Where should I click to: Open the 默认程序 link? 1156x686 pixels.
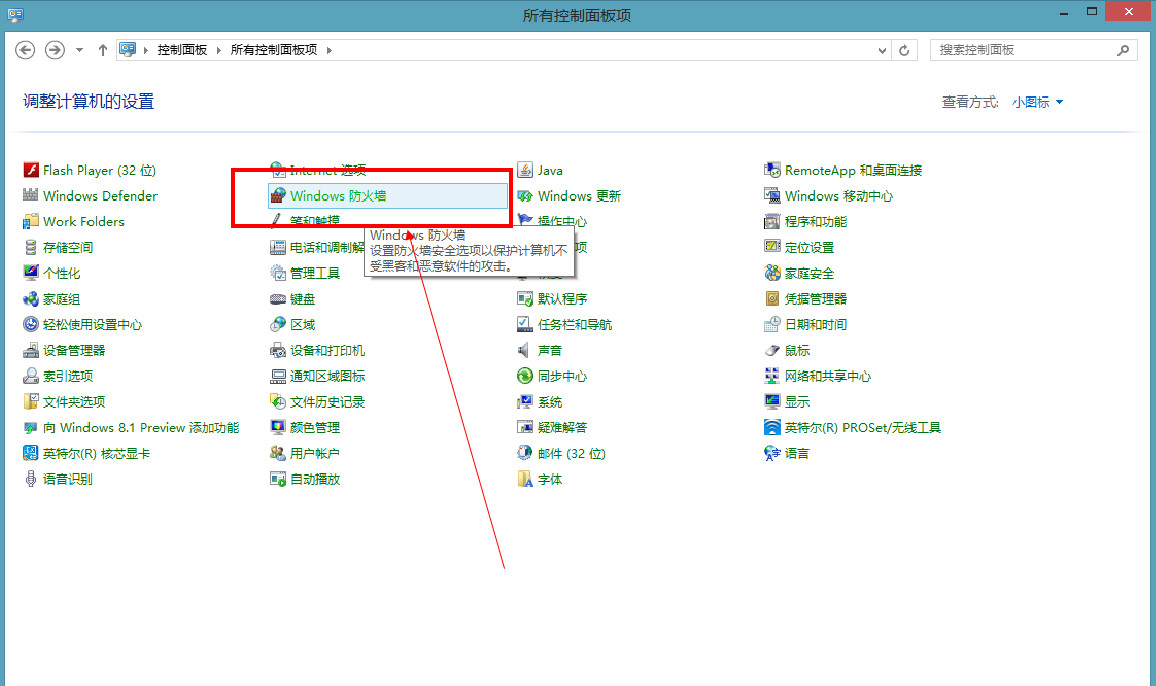(562, 299)
